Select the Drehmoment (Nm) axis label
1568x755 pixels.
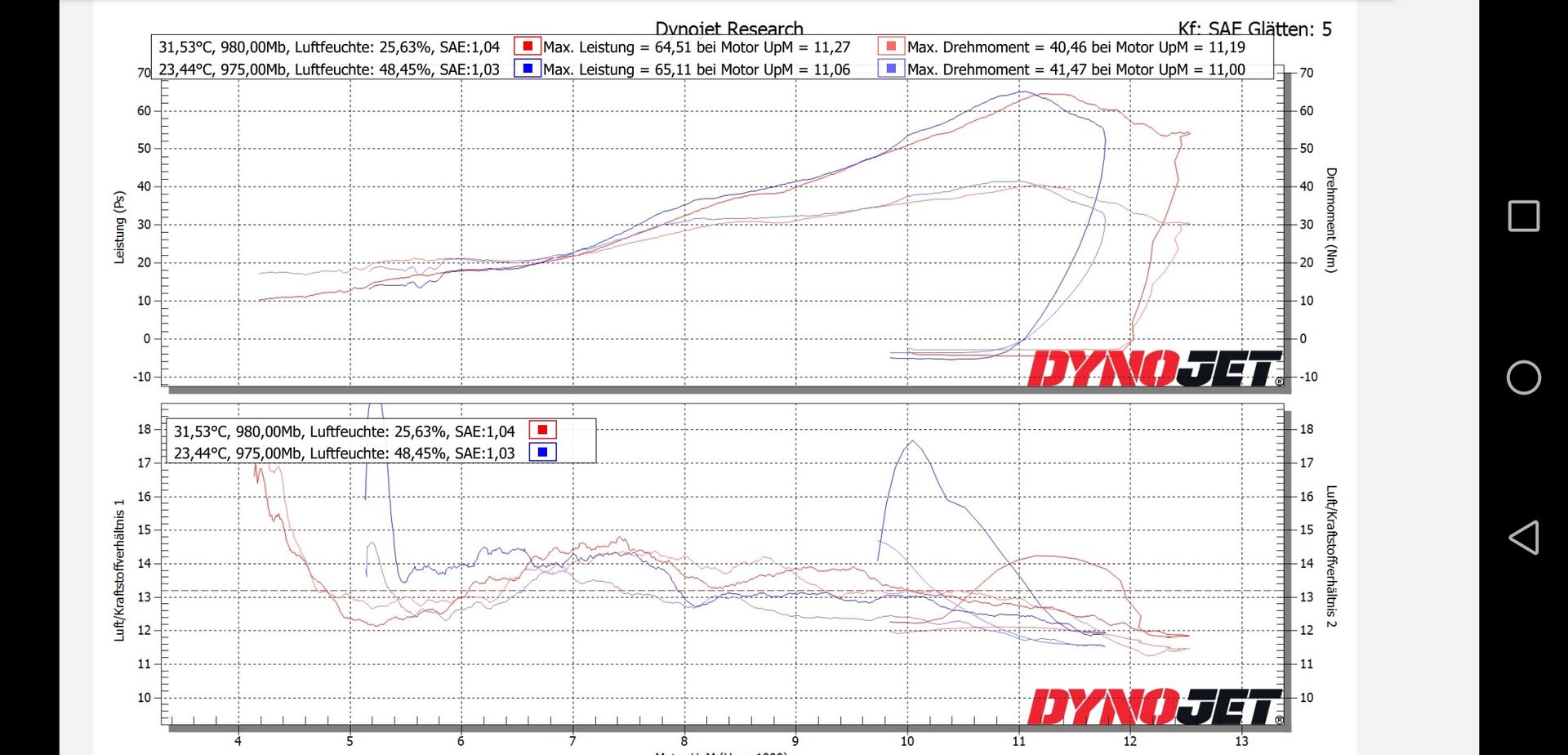[1331, 221]
